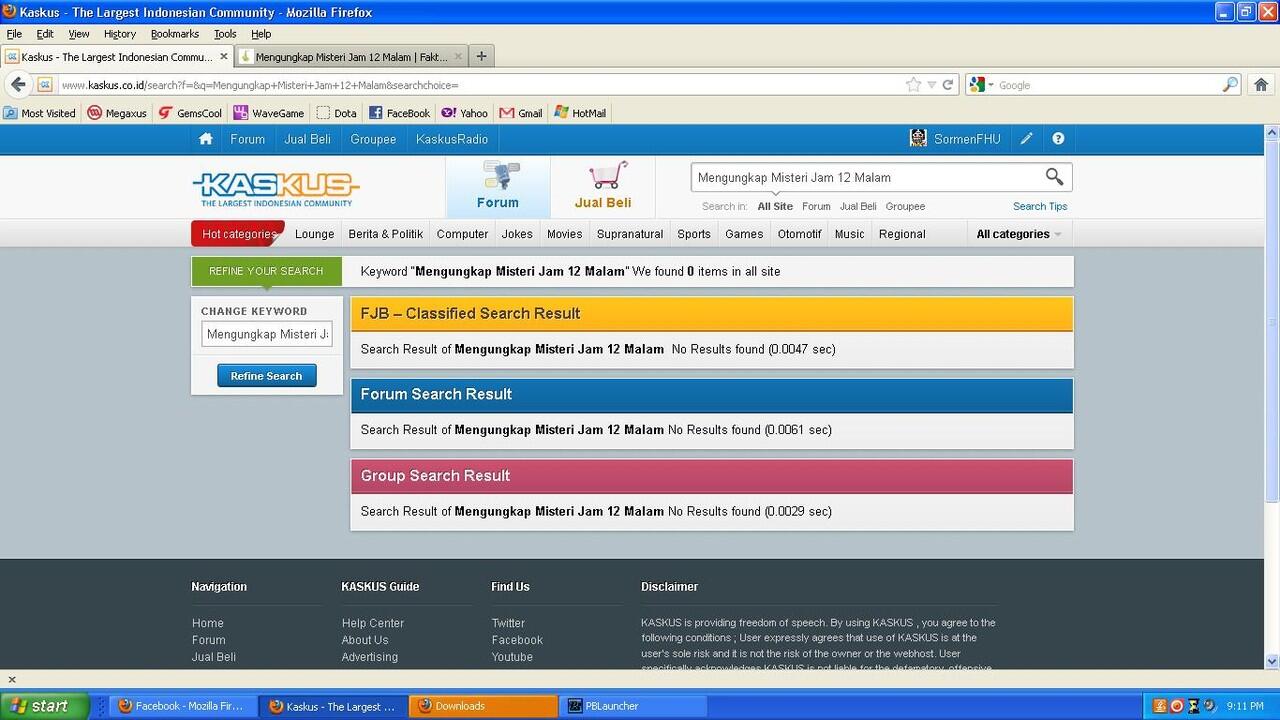Close the find bar X at bottom
The image size is (1280, 720).
(x=12, y=679)
